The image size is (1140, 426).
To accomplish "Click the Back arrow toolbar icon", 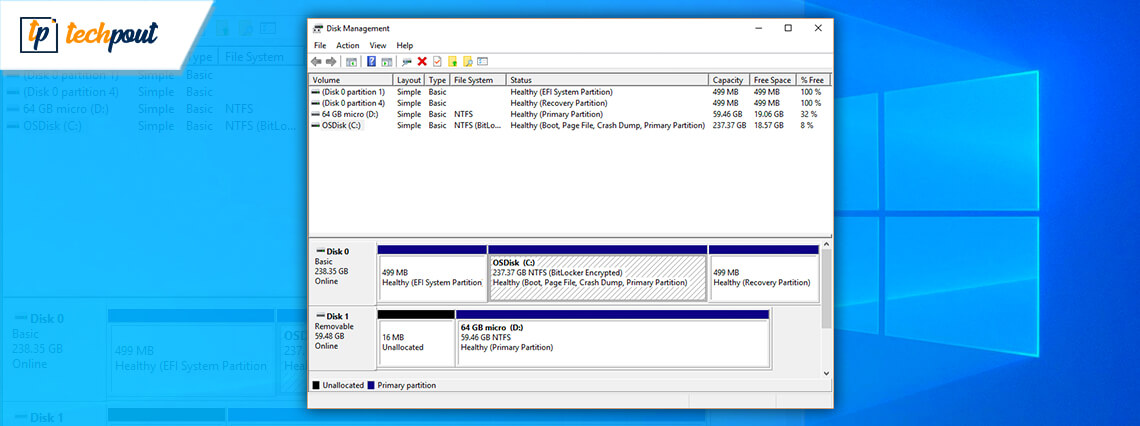I will click(x=317, y=61).
